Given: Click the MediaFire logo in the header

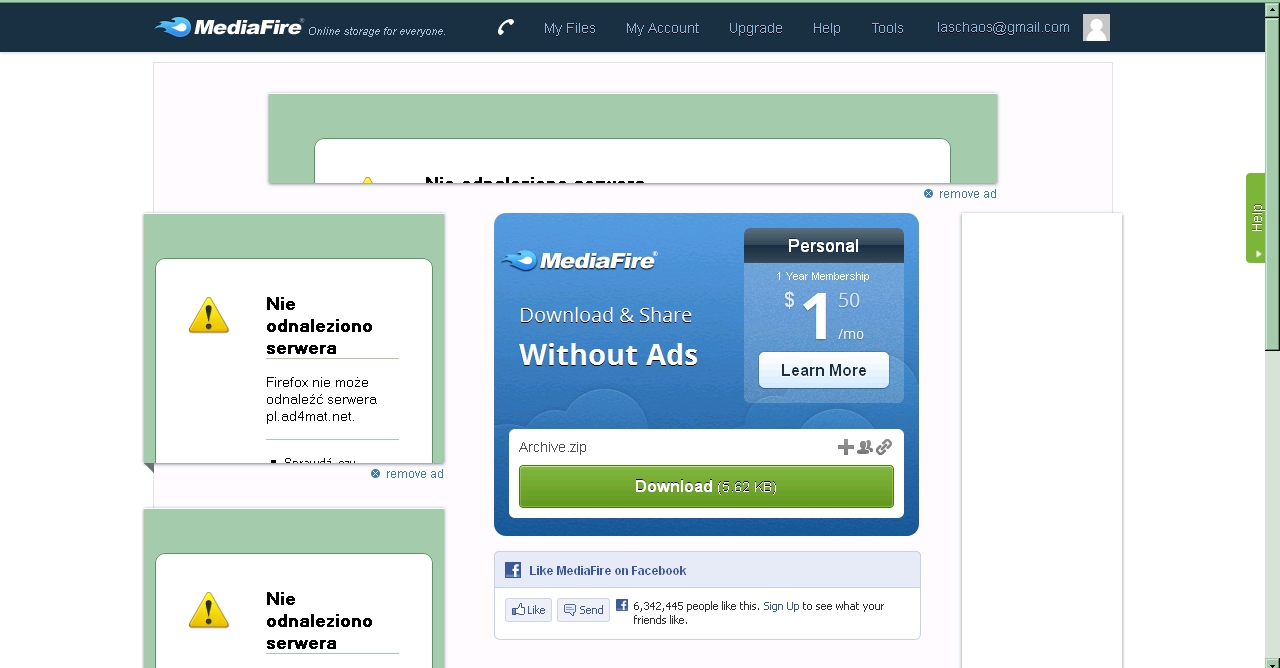Looking at the screenshot, I should [230, 27].
